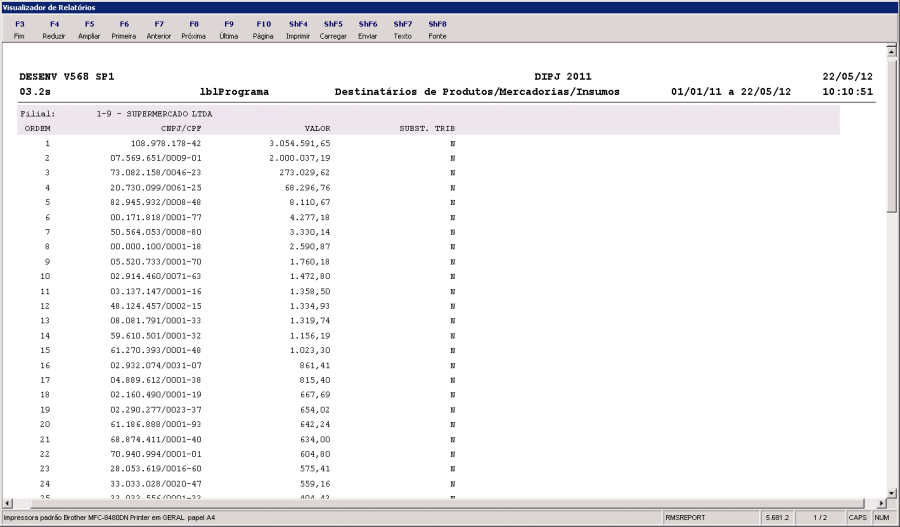
Task: Click CNPJ 20.730.099/0061-25
Action: pyautogui.click(x=156, y=188)
